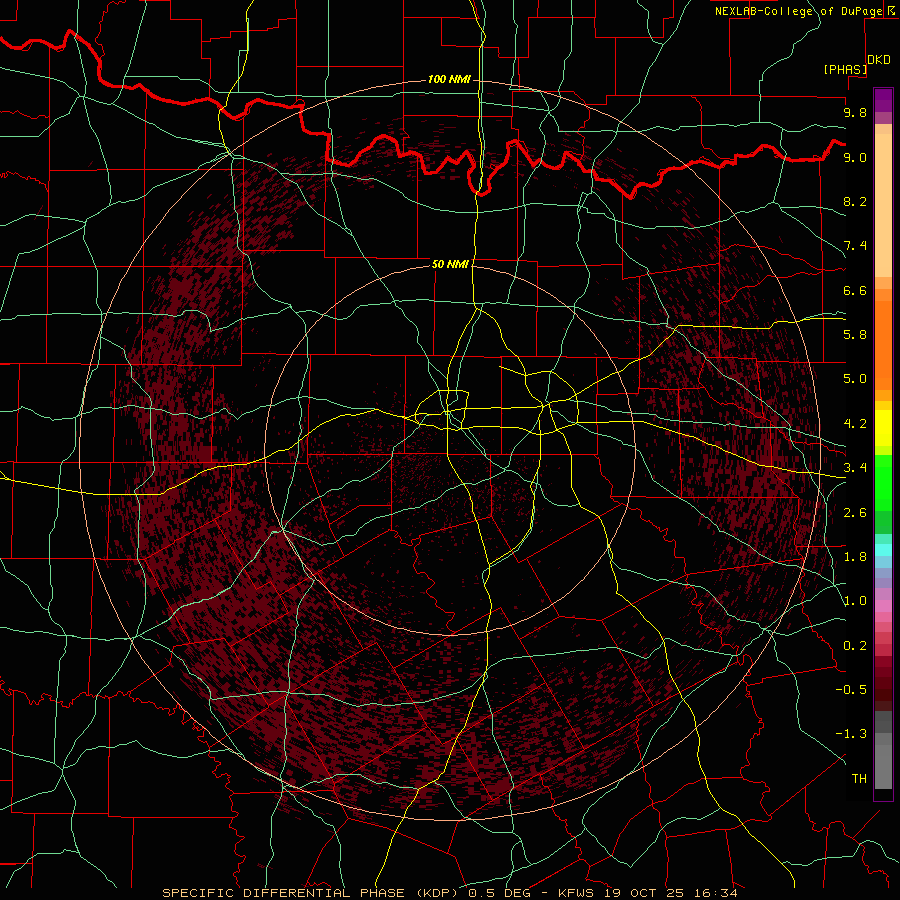Click the 0.5 DEG elevation text
Screen dimensions: 900x900
click(x=500, y=893)
